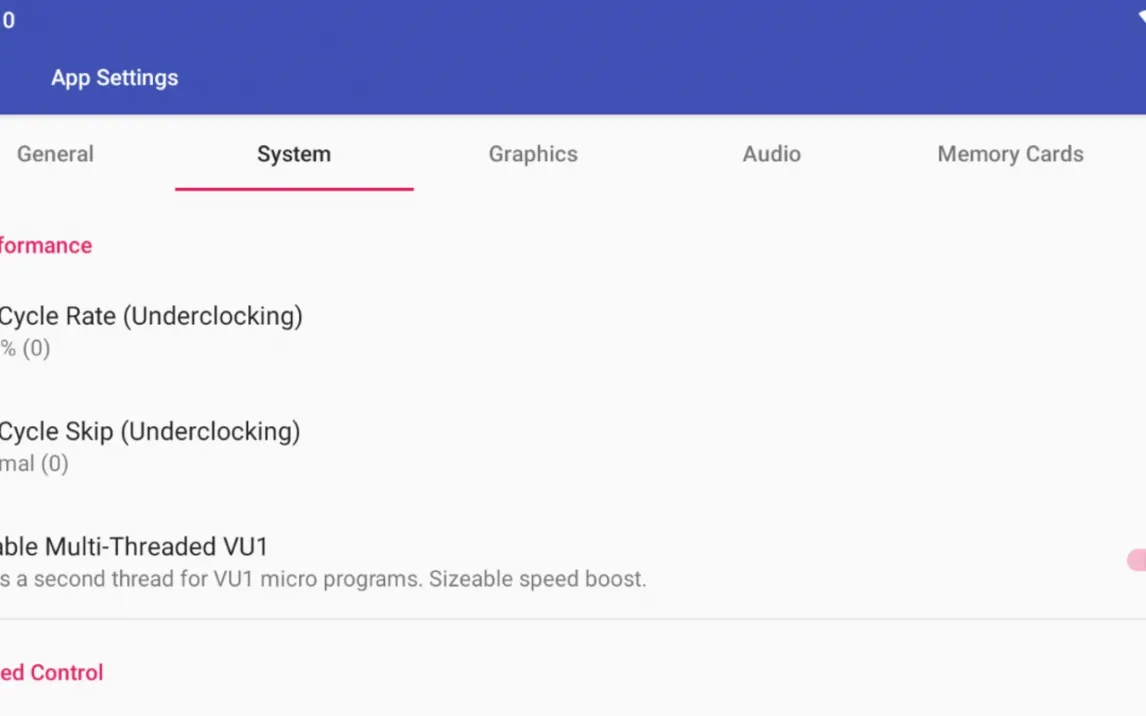Select the System tab

tap(294, 154)
